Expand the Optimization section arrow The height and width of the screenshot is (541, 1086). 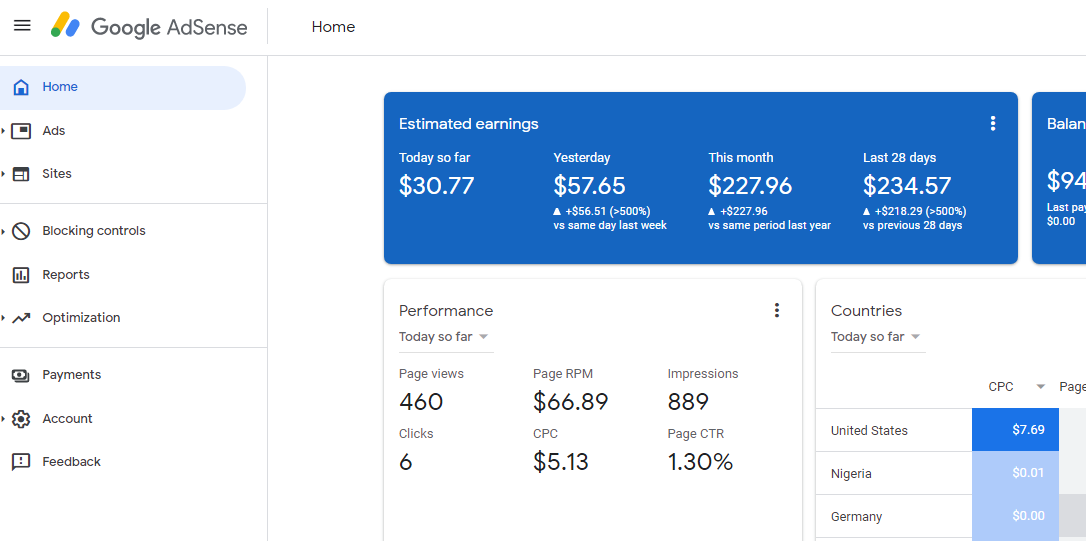(3, 318)
